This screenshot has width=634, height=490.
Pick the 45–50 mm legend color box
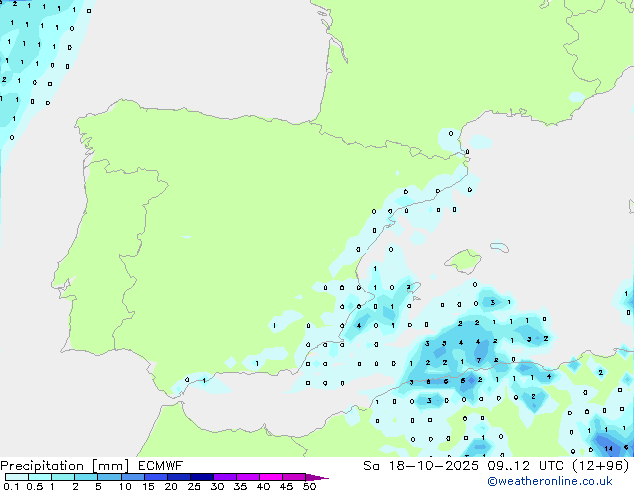click(x=294, y=477)
